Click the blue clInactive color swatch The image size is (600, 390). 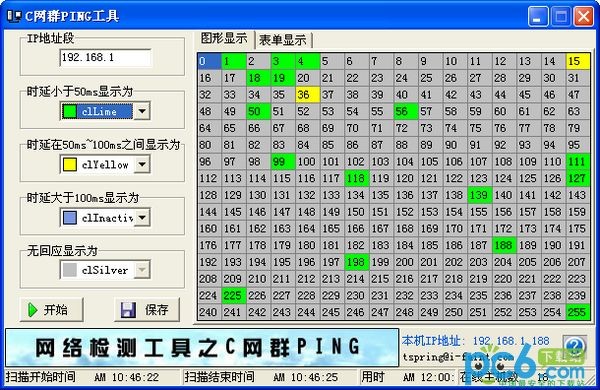point(70,218)
